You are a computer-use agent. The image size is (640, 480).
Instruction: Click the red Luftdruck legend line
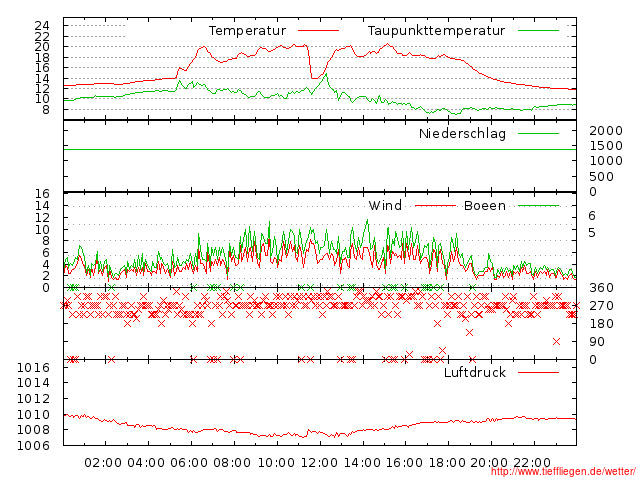pyautogui.click(x=538, y=372)
